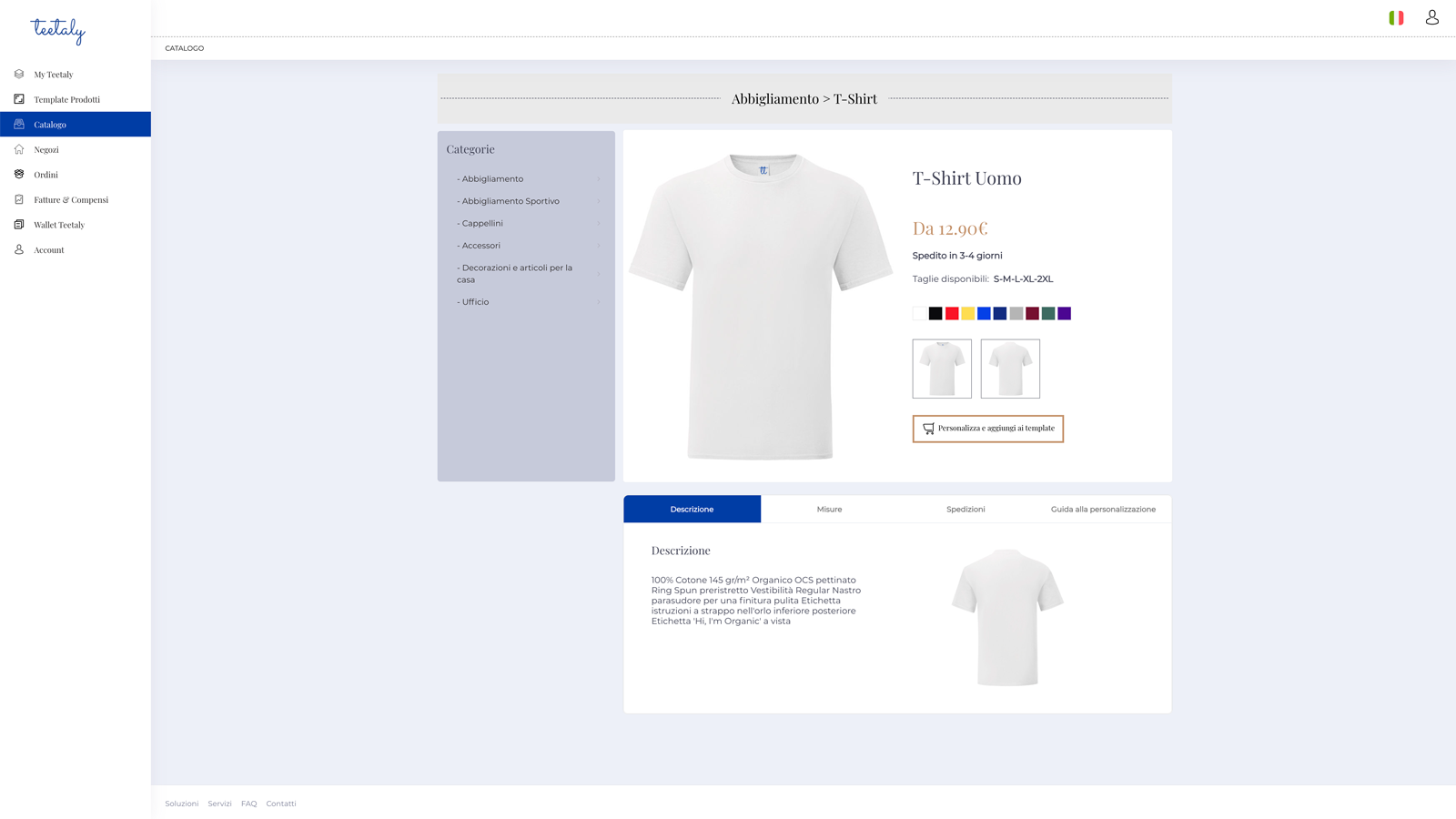The image size is (1456, 819).
Task: Select the Template Prodotti icon in sidebar
Action: 19,99
